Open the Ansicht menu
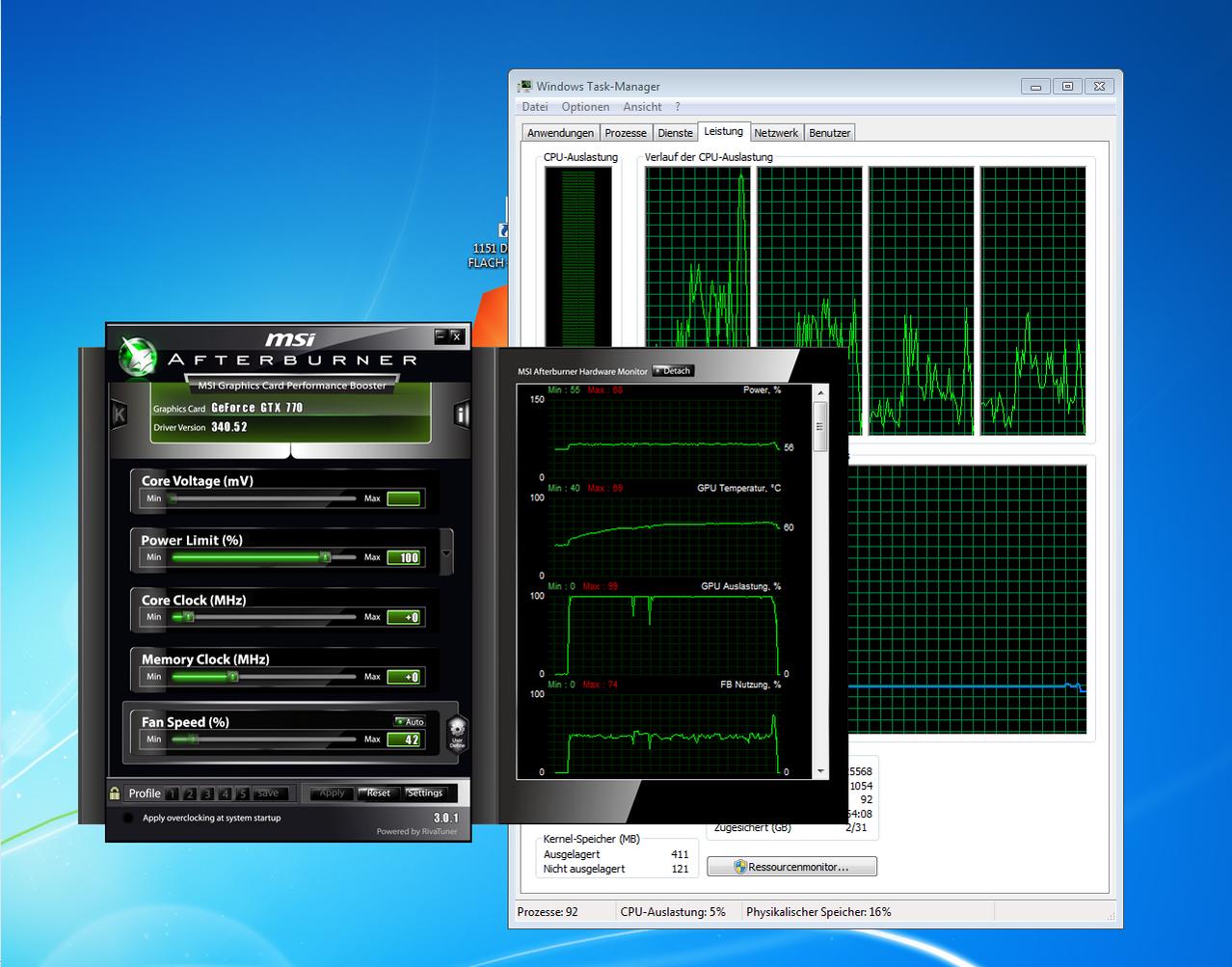The image size is (1232, 967). [x=642, y=107]
